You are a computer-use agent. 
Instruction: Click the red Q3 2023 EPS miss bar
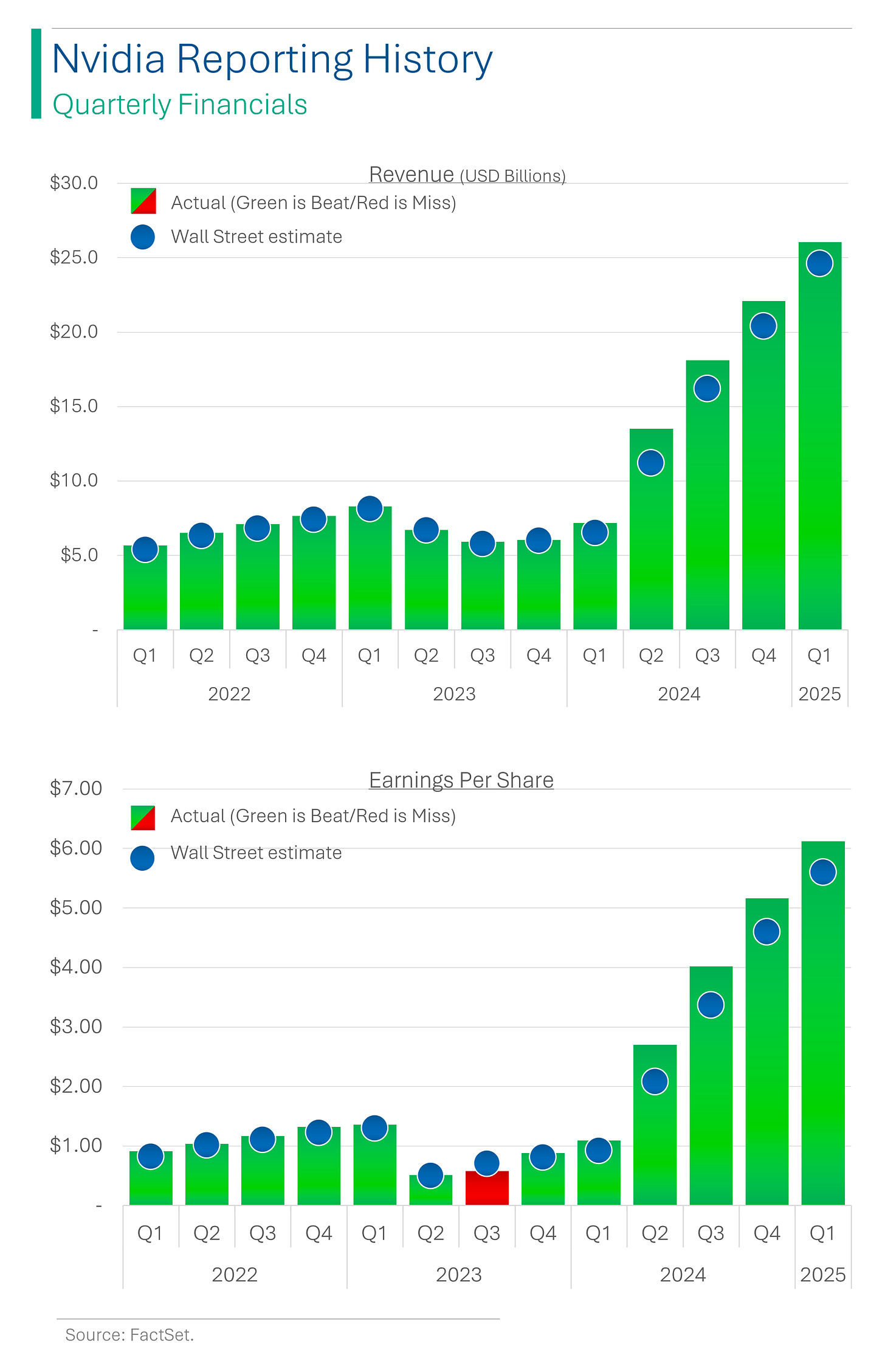[487, 1188]
